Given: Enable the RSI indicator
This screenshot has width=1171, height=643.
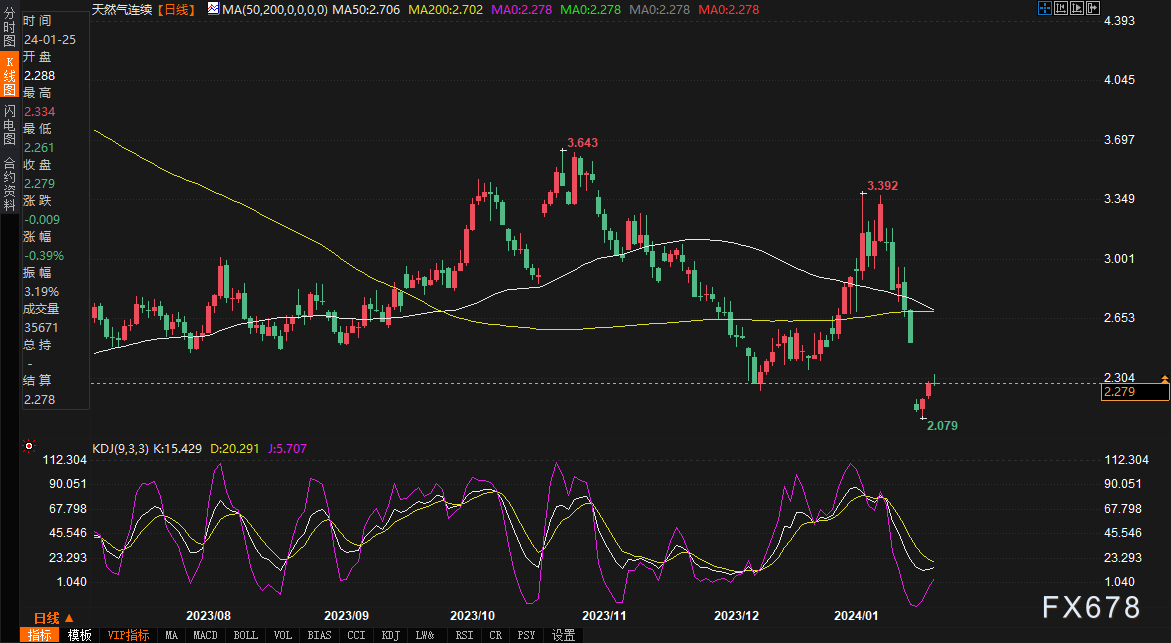Looking at the screenshot, I should tap(464, 635).
